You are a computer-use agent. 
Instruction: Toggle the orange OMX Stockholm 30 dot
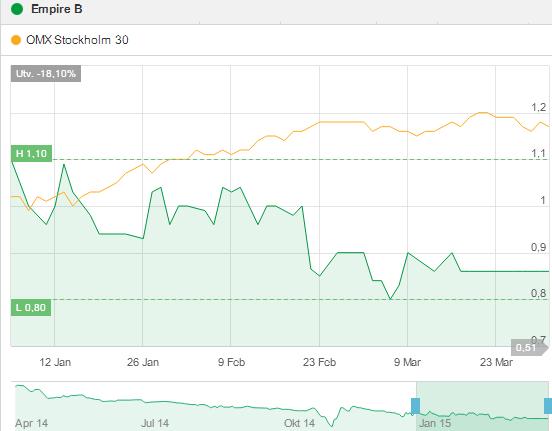pyautogui.click(x=16, y=40)
